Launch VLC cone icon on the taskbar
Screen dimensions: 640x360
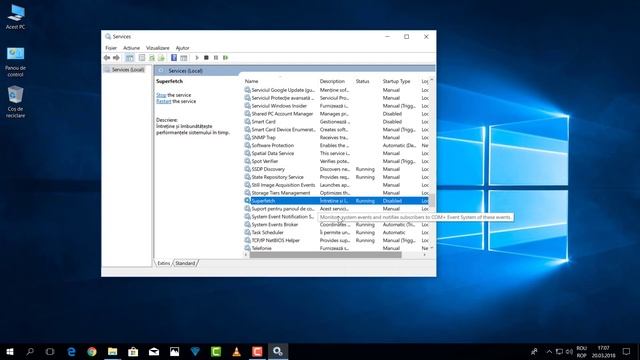[236, 351]
